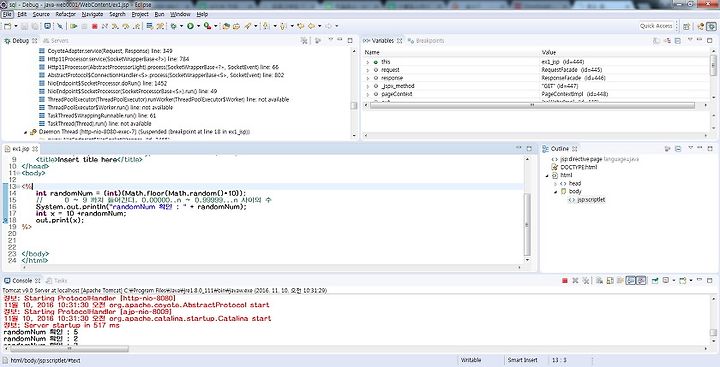Viewport: 720px width, 367px height.
Task: Click Show Logical Structure icon in Variables view
Action: [x=667, y=41]
